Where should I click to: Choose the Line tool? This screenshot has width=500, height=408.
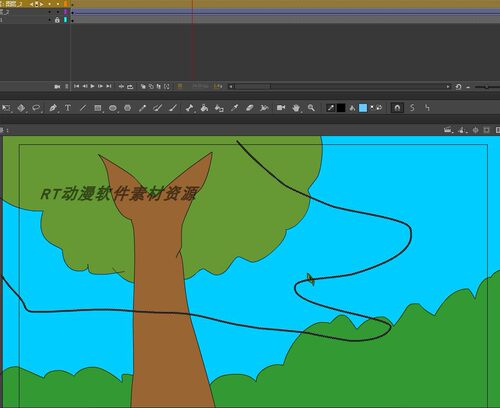click(83, 108)
